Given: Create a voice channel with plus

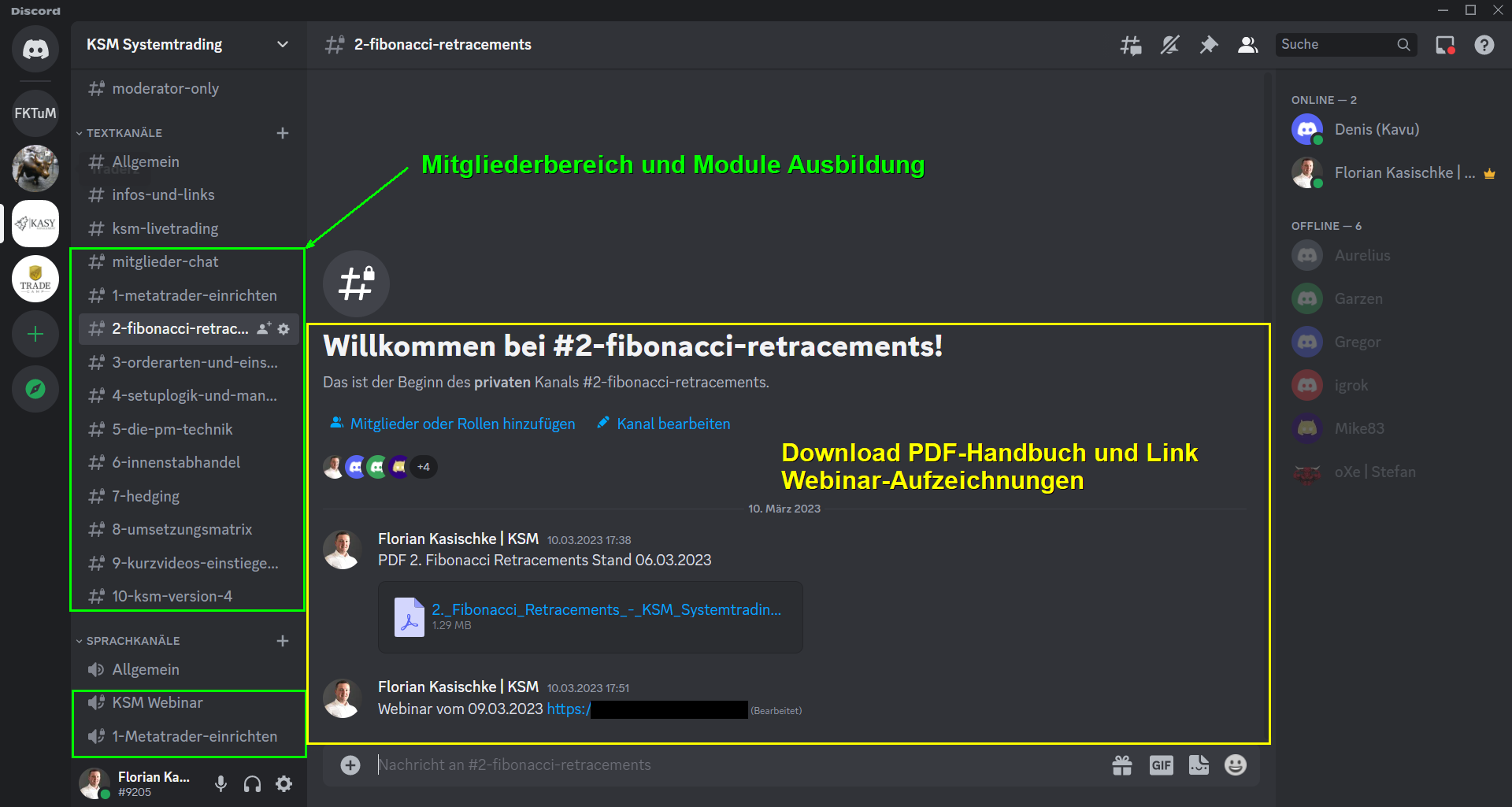Looking at the screenshot, I should click(283, 641).
